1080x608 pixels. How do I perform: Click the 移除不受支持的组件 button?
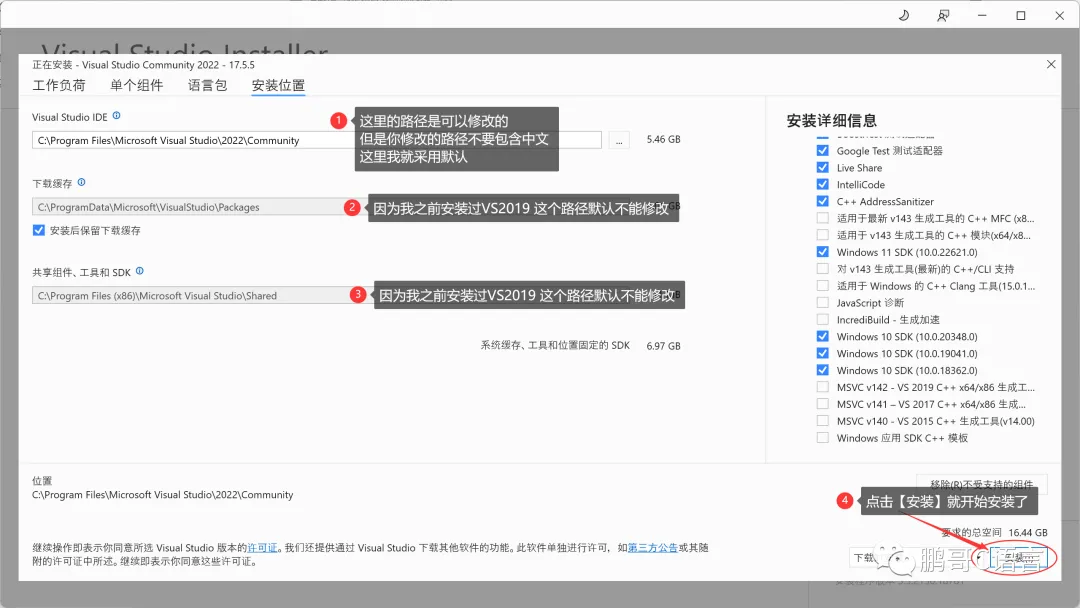[x=982, y=483]
